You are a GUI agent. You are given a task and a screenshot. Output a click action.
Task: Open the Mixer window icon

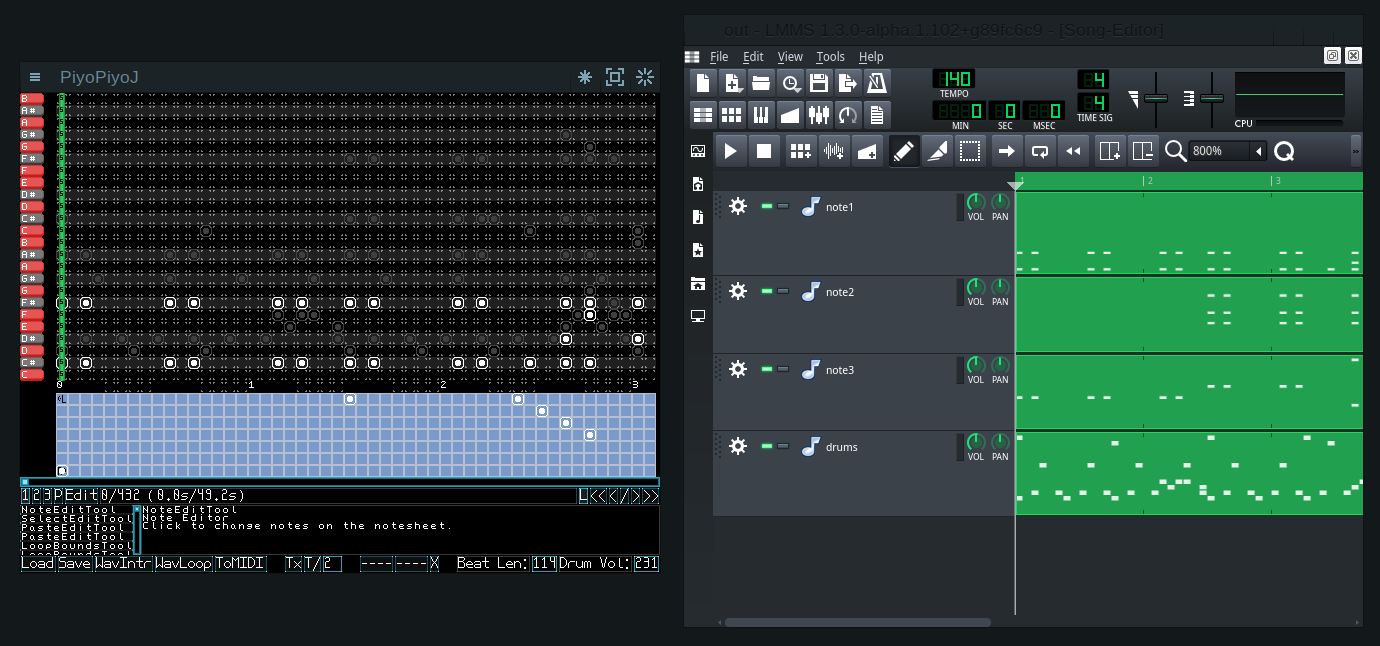pyautogui.click(x=819, y=115)
